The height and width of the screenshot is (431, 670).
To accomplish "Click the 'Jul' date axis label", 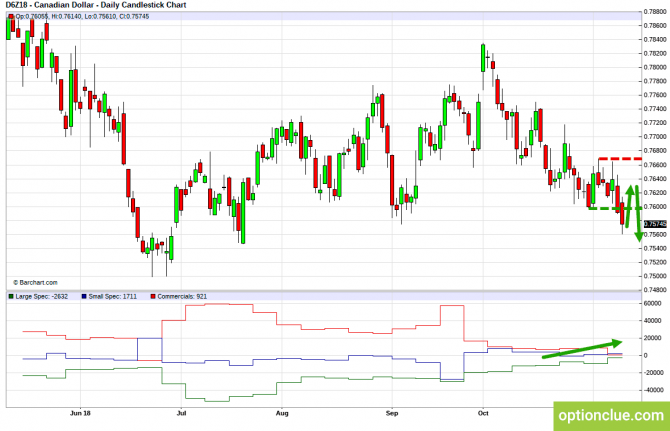I will 181,413.
